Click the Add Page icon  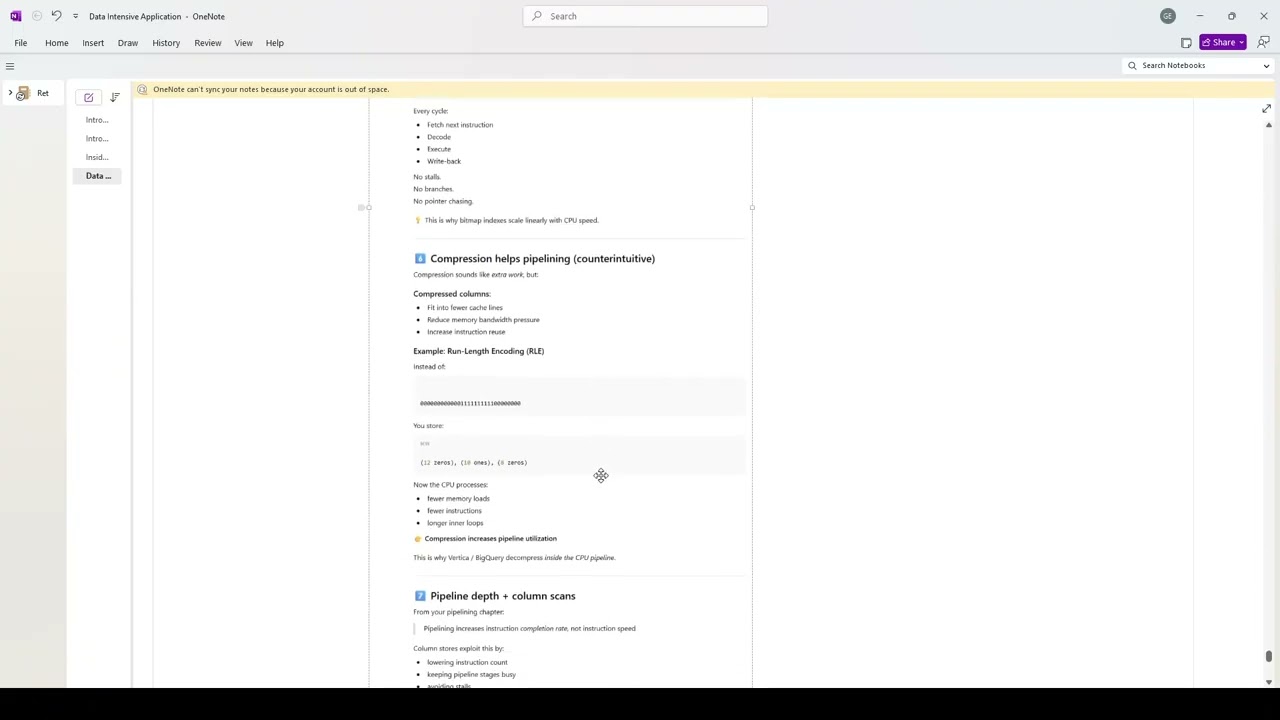click(x=89, y=97)
